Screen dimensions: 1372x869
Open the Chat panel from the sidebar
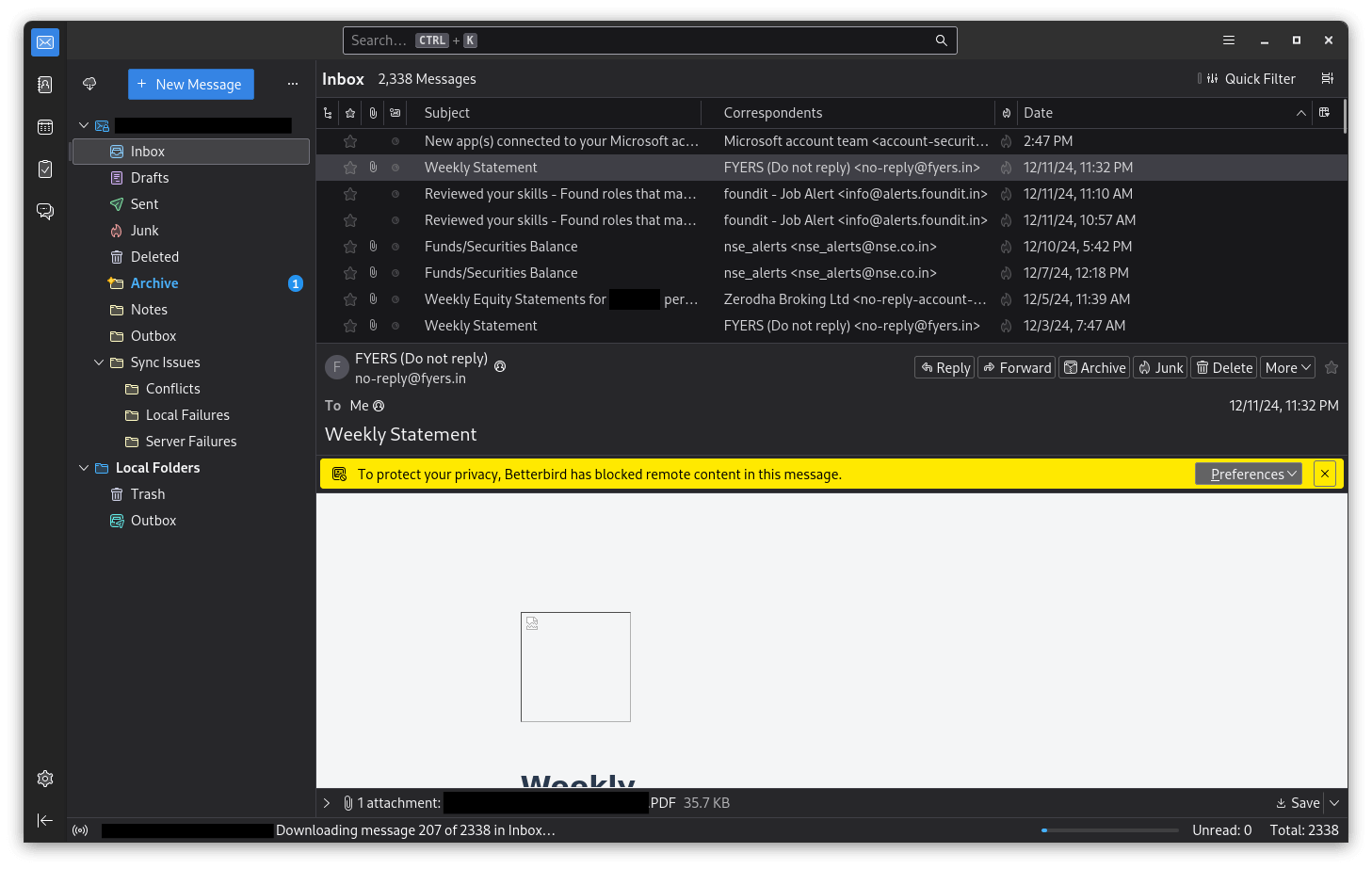[x=44, y=211]
